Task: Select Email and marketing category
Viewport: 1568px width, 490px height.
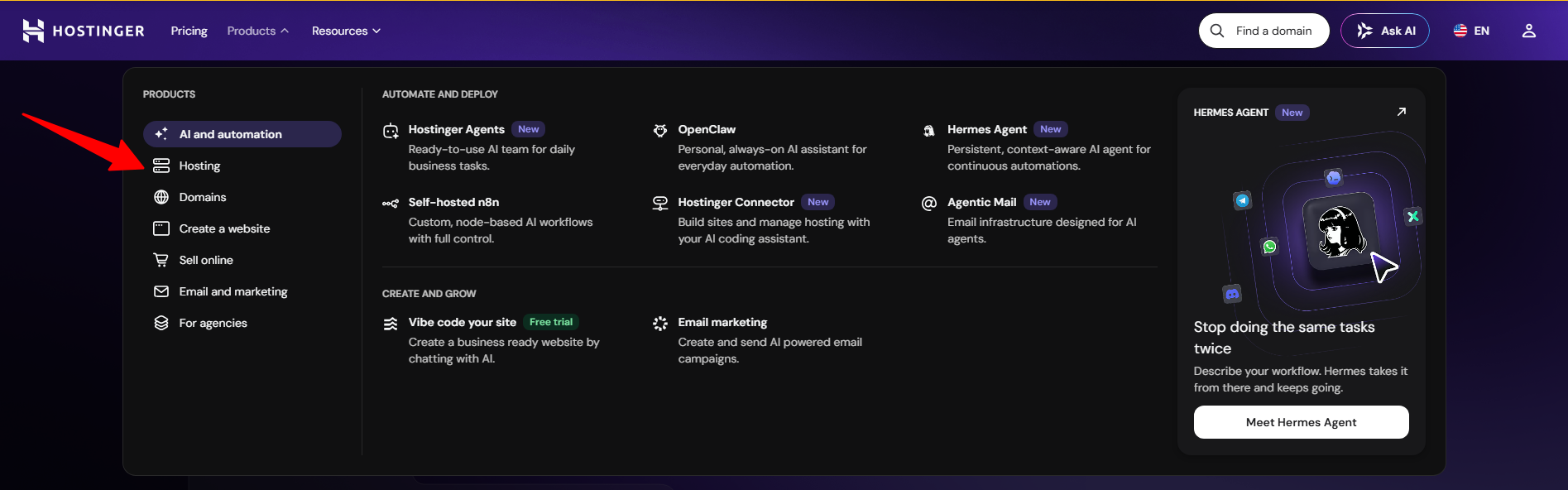Action: click(x=233, y=291)
